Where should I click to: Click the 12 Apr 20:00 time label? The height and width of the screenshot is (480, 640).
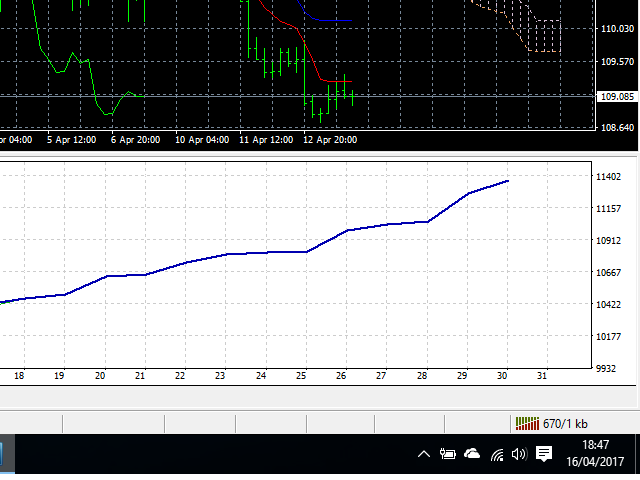click(333, 140)
